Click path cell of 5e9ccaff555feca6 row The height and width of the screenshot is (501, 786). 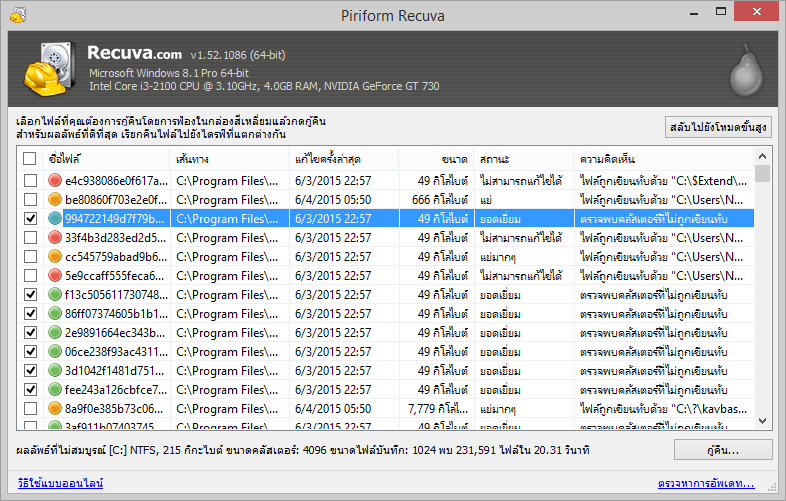click(x=227, y=276)
